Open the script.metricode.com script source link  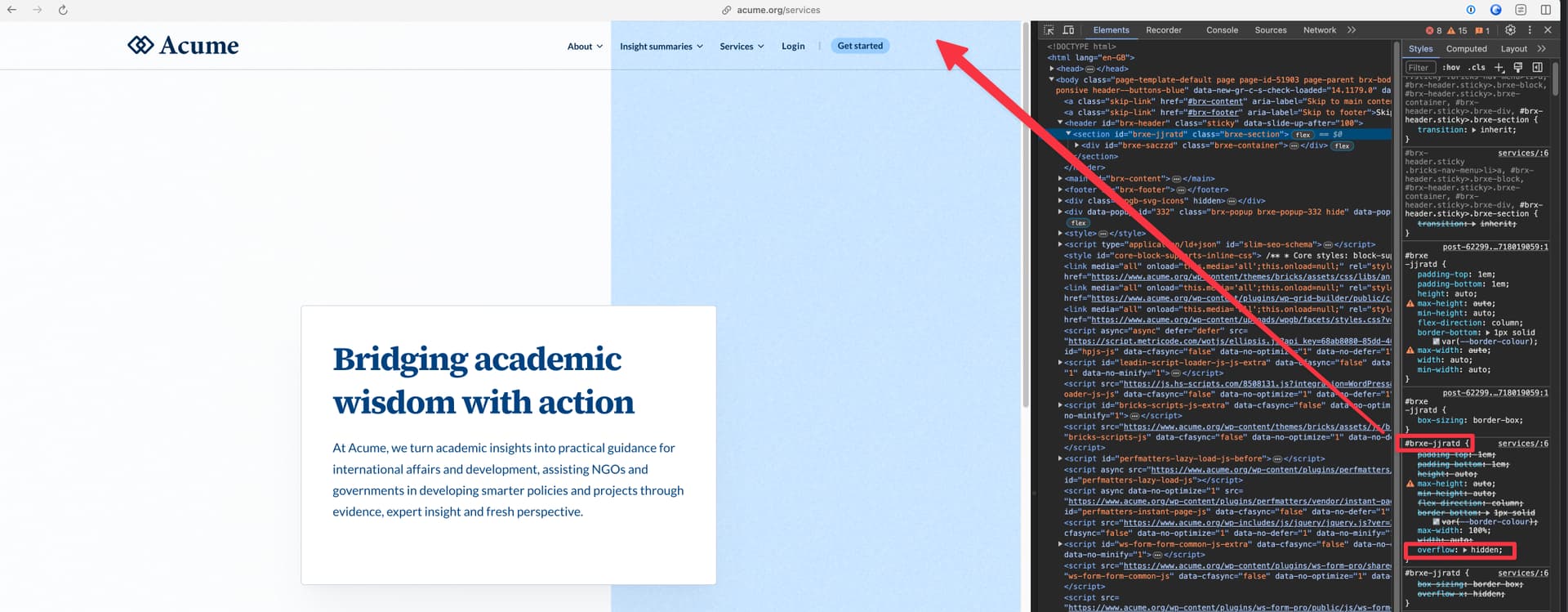point(1230,342)
